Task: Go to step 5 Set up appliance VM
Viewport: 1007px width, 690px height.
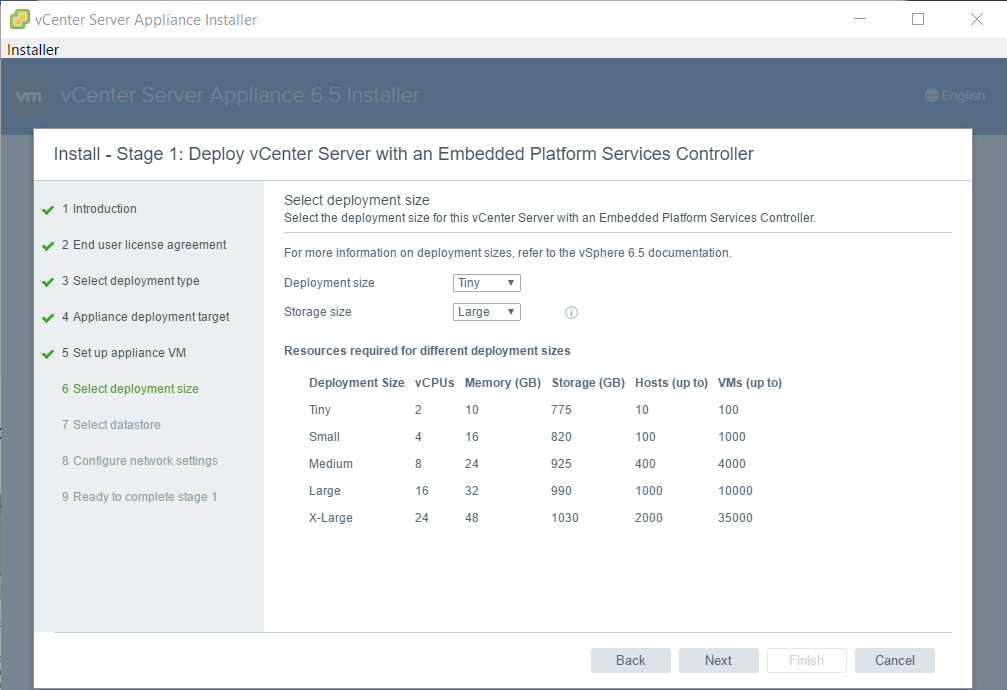Action: pos(124,353)
